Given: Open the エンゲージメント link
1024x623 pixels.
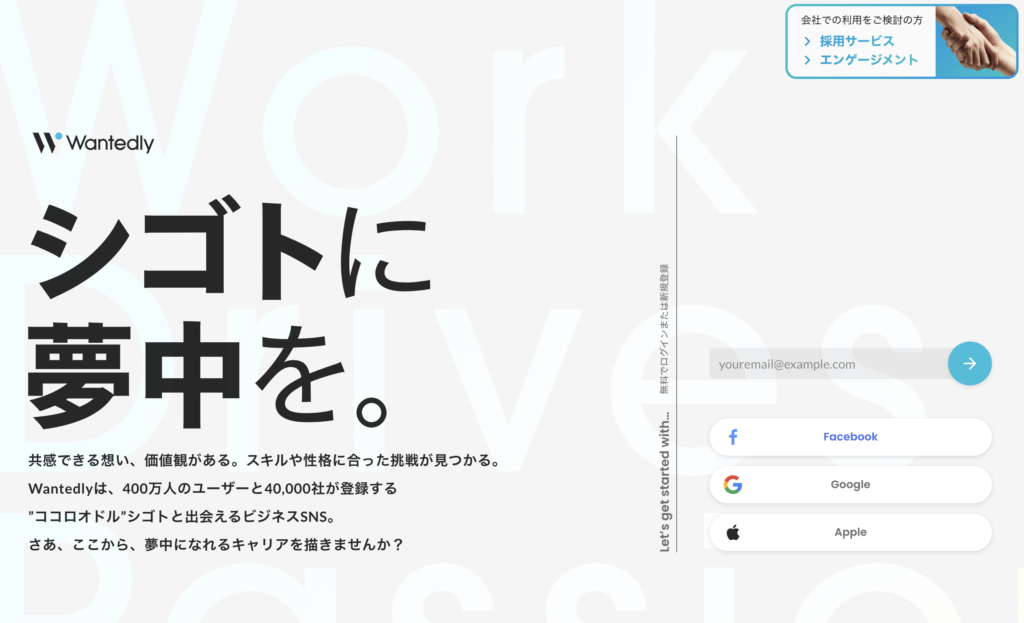Looking at the screenshot, I should point(868,60).
